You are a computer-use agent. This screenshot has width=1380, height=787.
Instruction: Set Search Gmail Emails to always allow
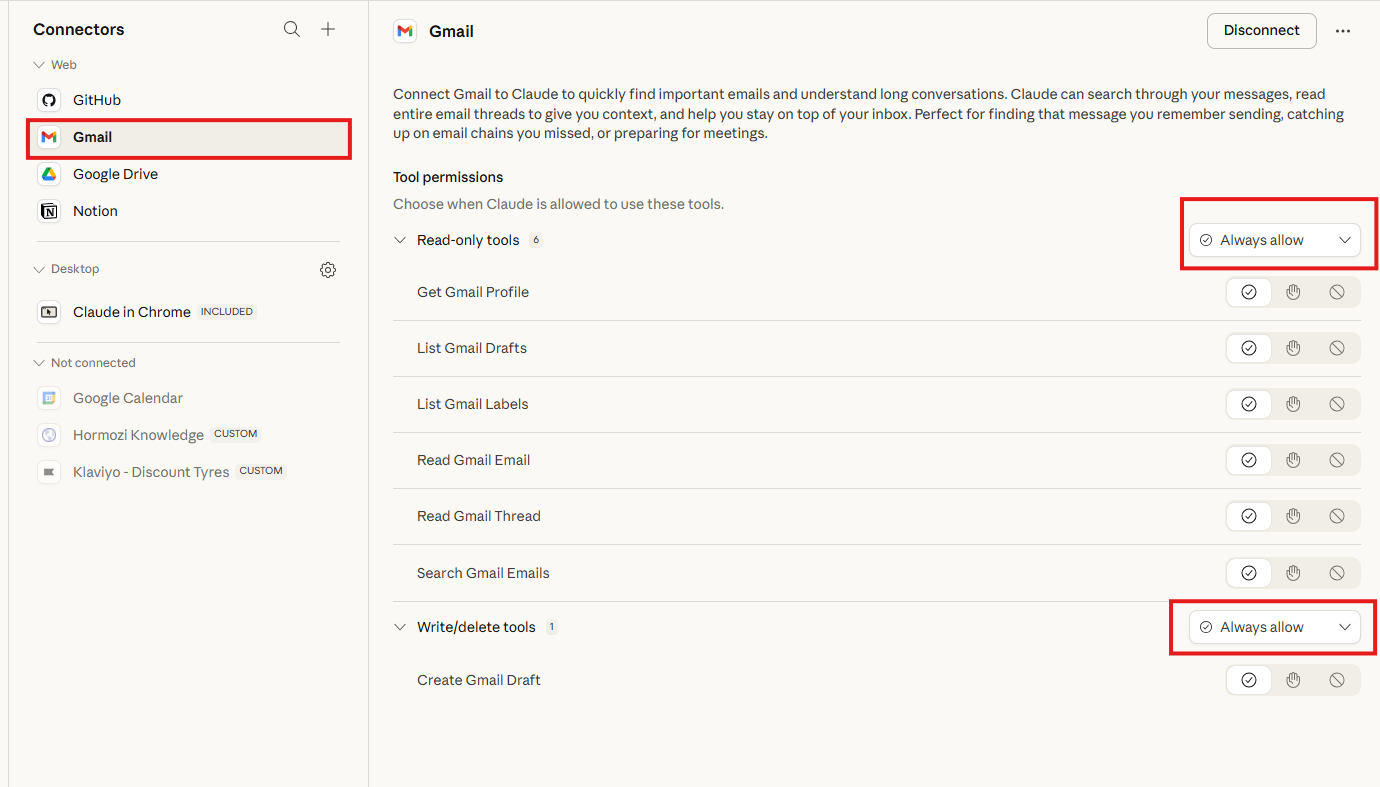1249,573
